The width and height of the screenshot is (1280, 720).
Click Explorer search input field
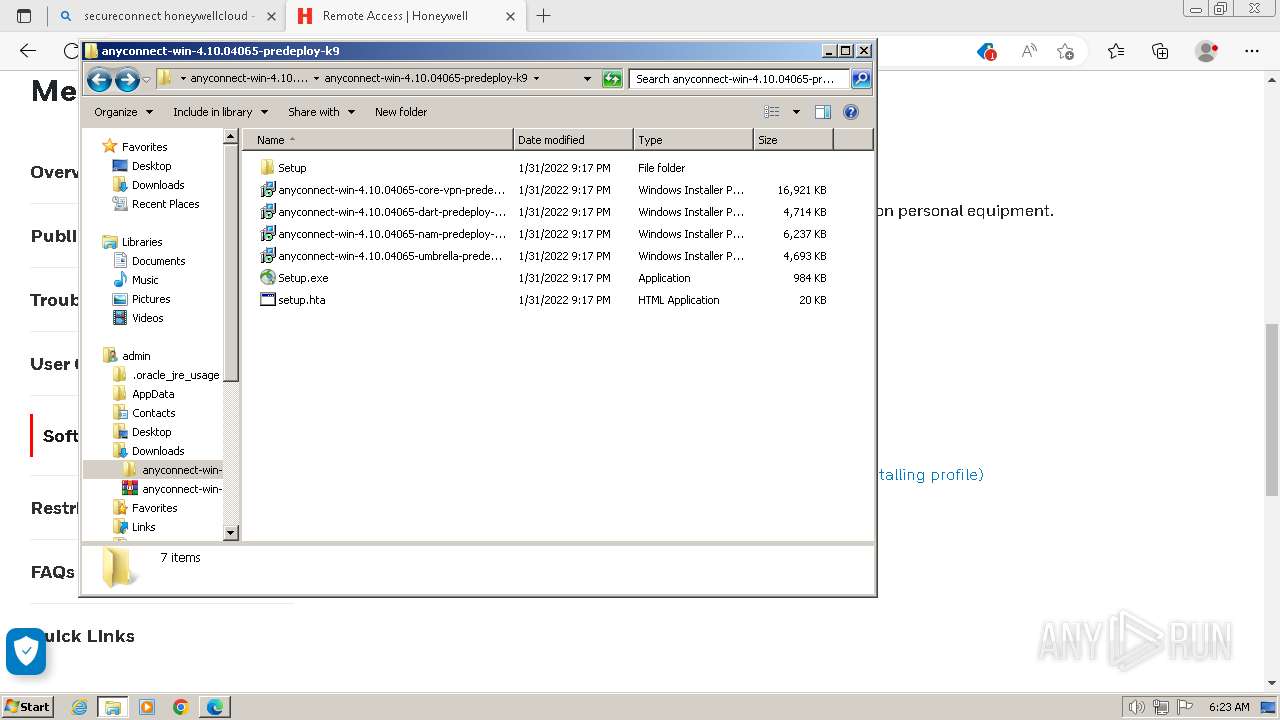tap(739, 79)
